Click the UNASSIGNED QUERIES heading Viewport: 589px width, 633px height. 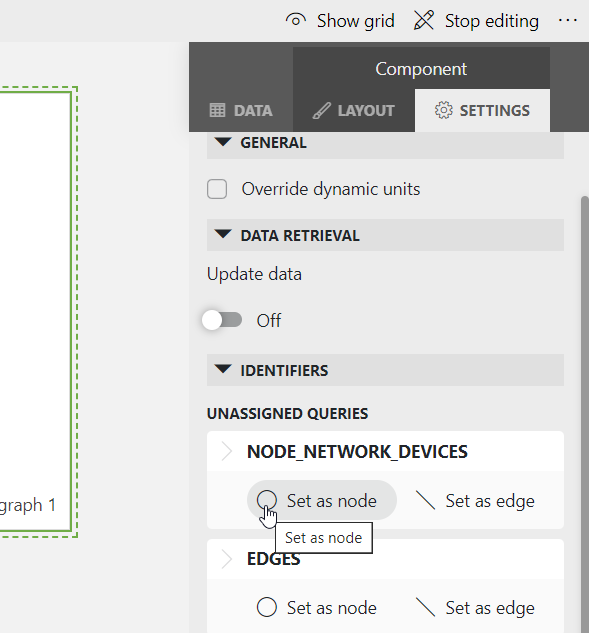point(287,413)
